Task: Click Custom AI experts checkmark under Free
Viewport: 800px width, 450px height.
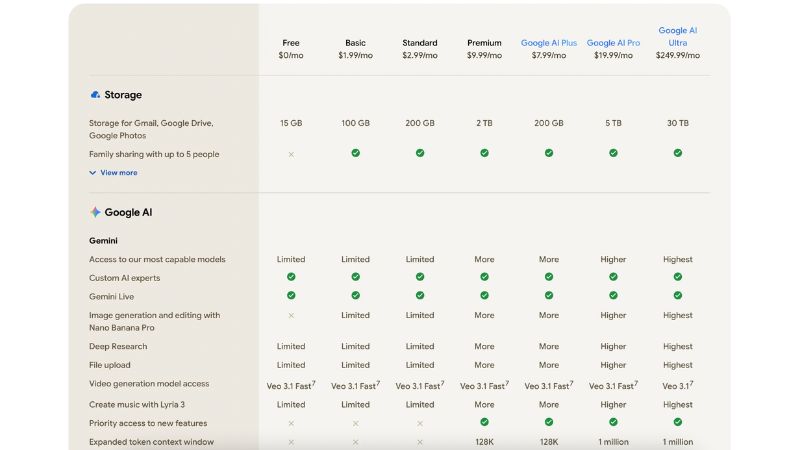Action: click(x=291, y=277)
